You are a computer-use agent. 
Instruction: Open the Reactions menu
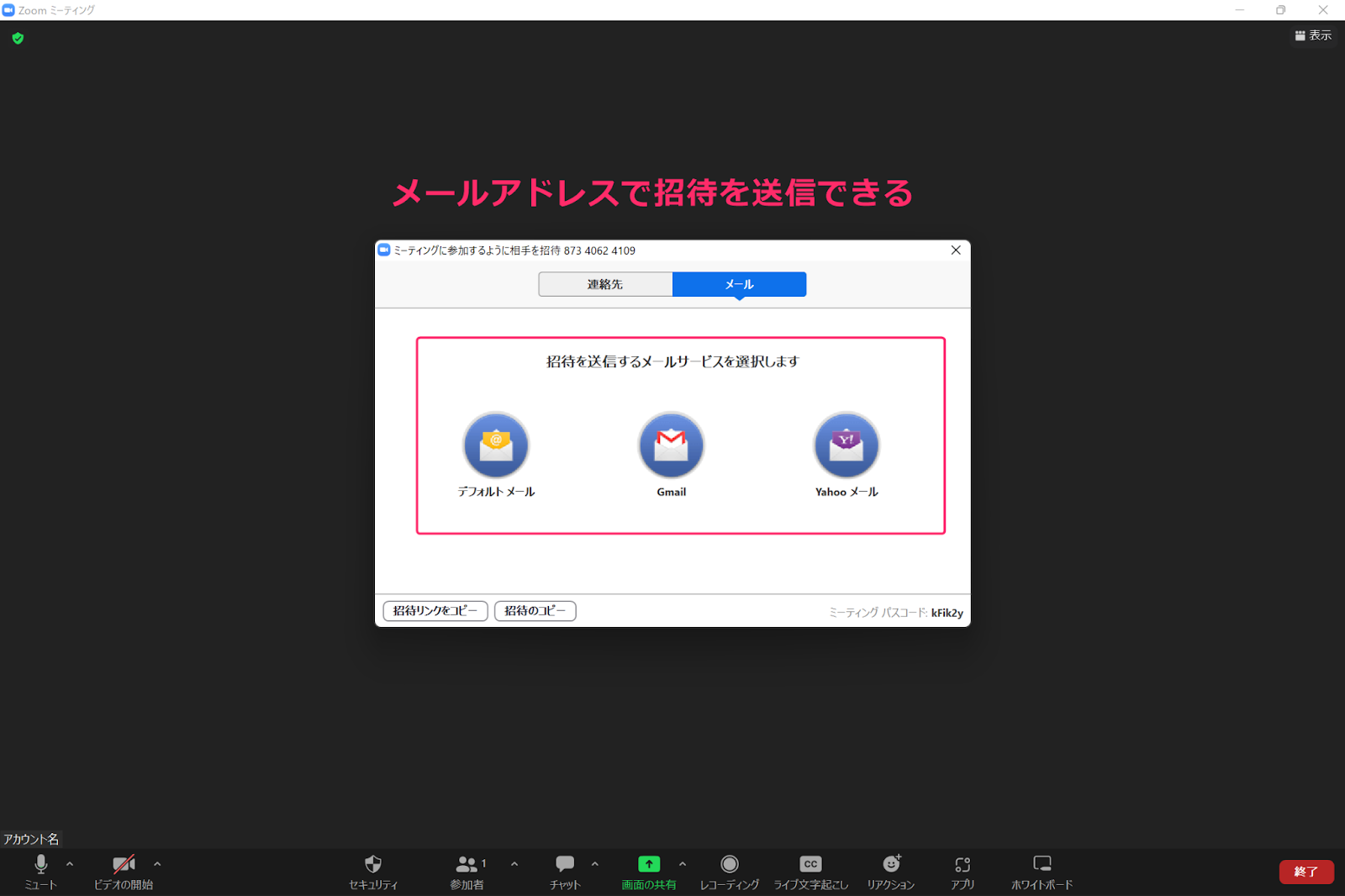coord(891,872)
